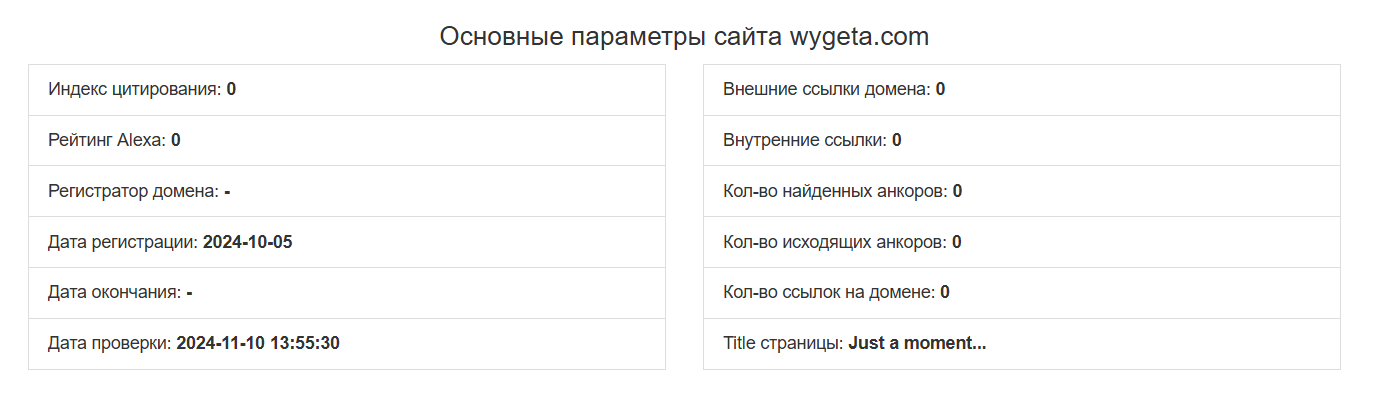Image resolution: width=1388 pixels, height=405 pixels.
Task: Click the dash value beside "Дата окончания"
Action: [189, 294]
